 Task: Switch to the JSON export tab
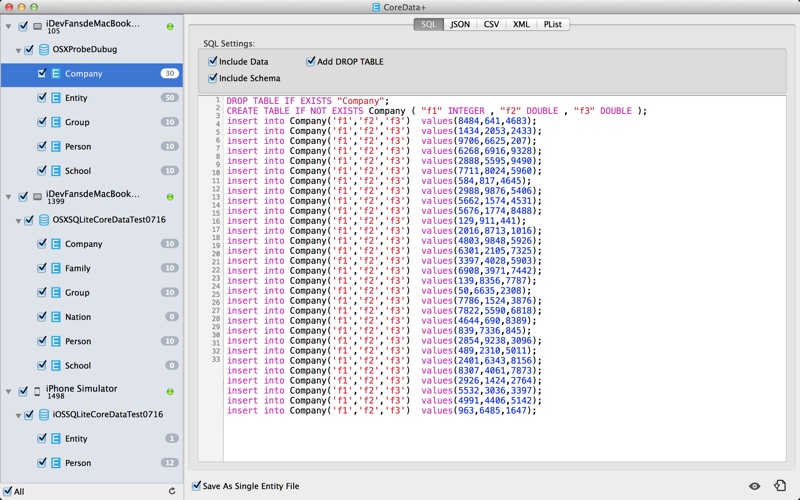point(460,24)
